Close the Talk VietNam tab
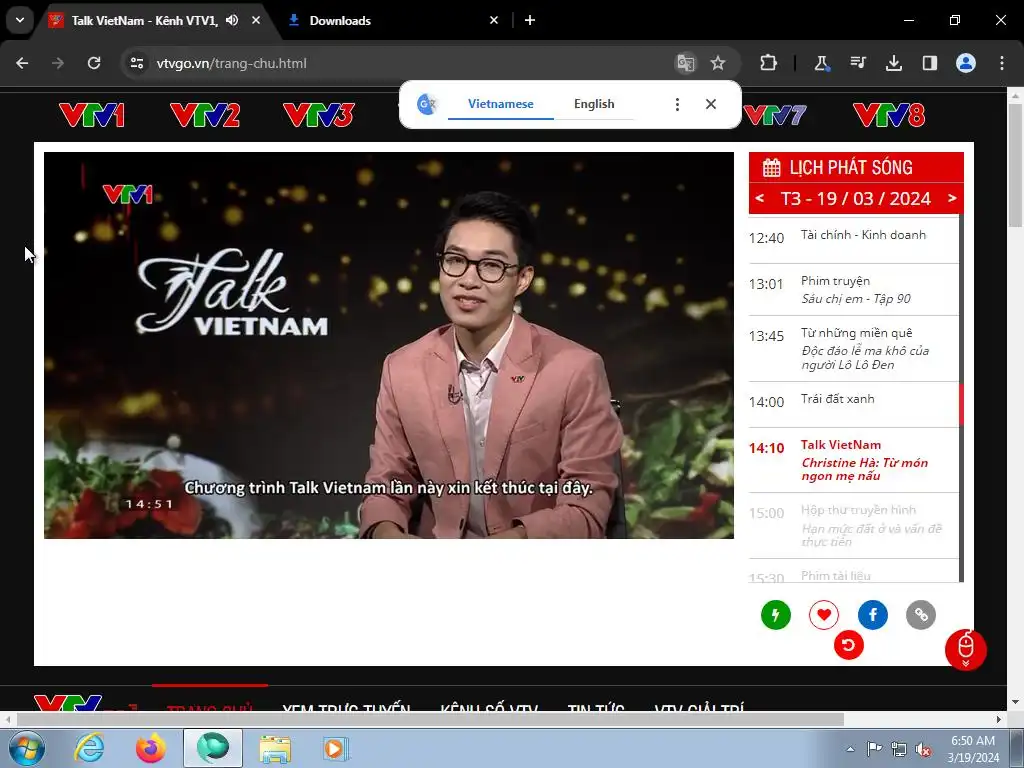This screenshot has width=1024, height=768. click(x=256, y=20)
